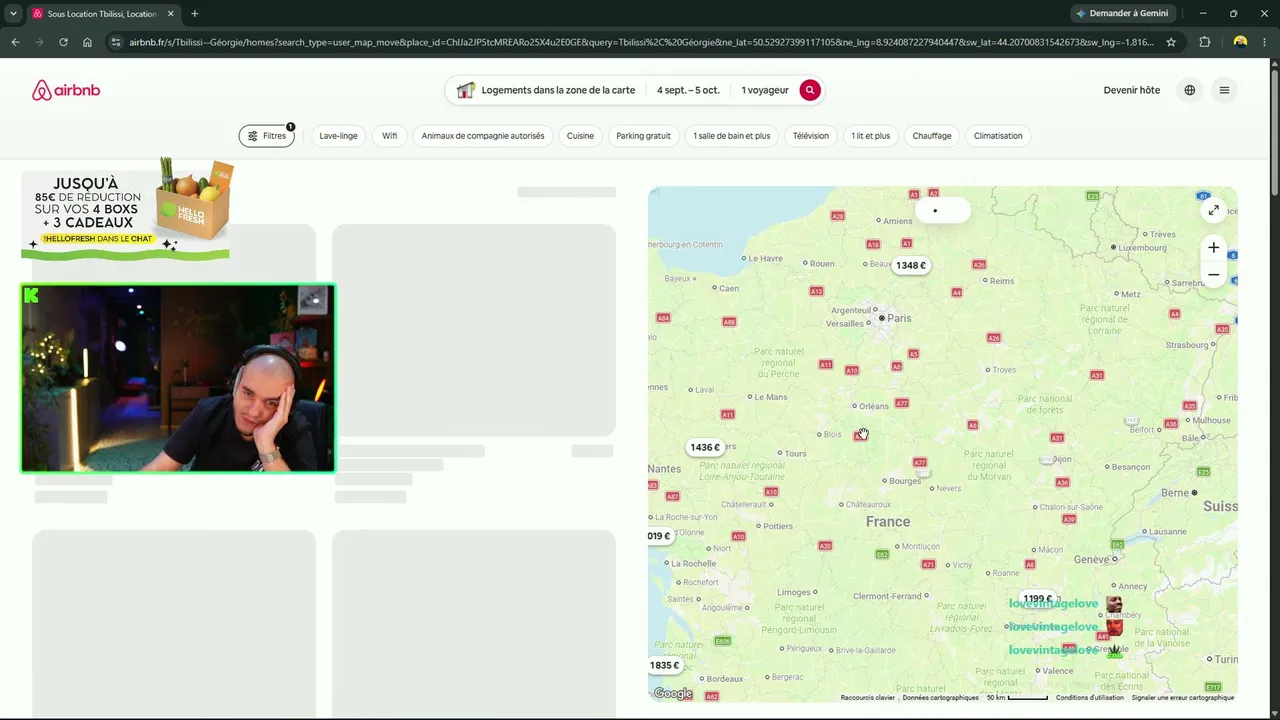This screenshot has width=1280, height=720.
Task: Zoom in on the map
Action: [1213, 247]
